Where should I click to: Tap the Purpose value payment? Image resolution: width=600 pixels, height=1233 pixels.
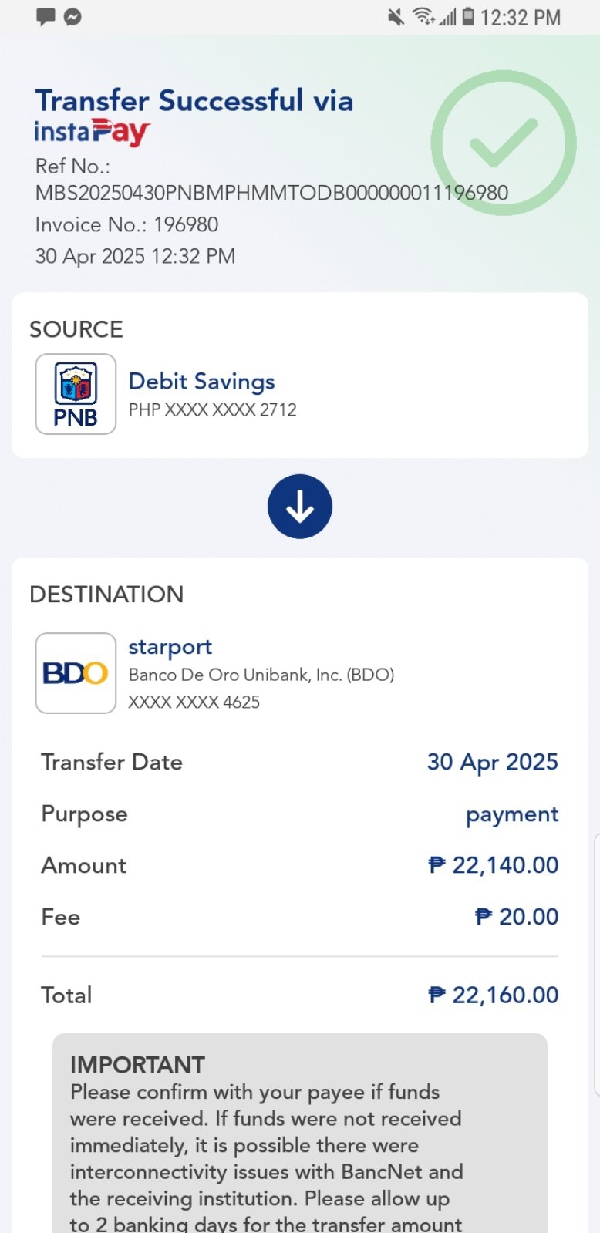[x=512, y=814]
